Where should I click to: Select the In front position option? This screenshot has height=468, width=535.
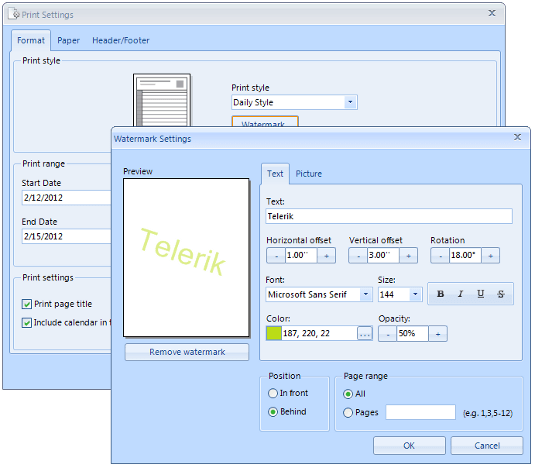click(x=273, y=393)
